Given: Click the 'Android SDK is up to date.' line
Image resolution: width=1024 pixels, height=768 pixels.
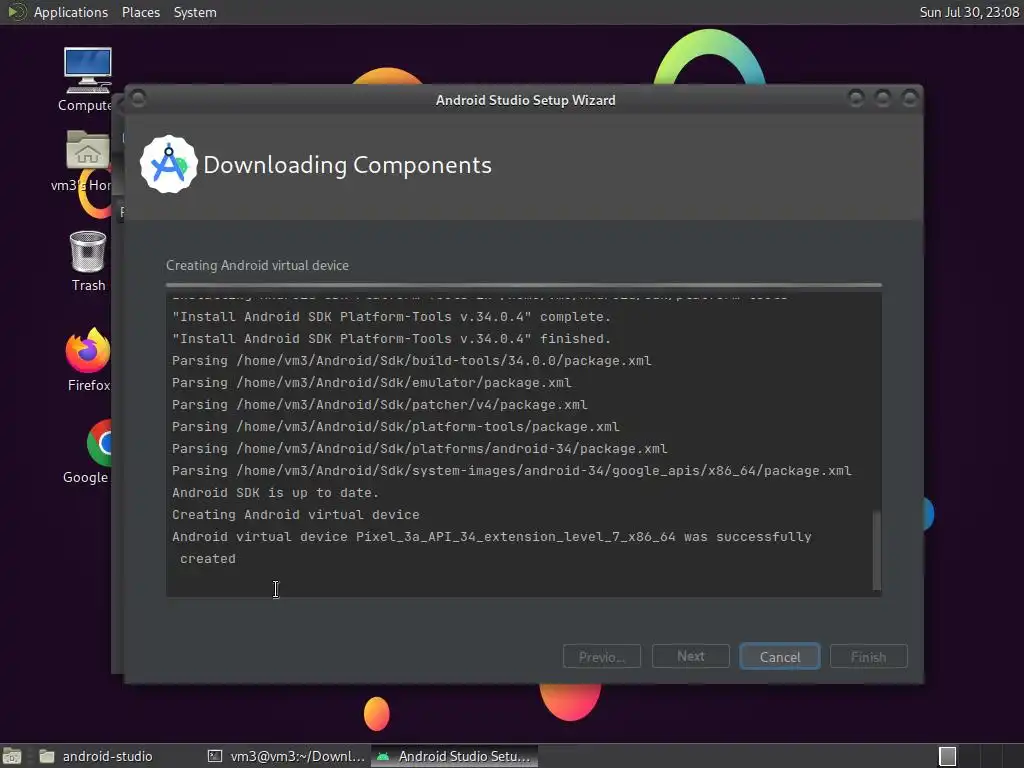Looking at the screenshot, I should 276,492.
